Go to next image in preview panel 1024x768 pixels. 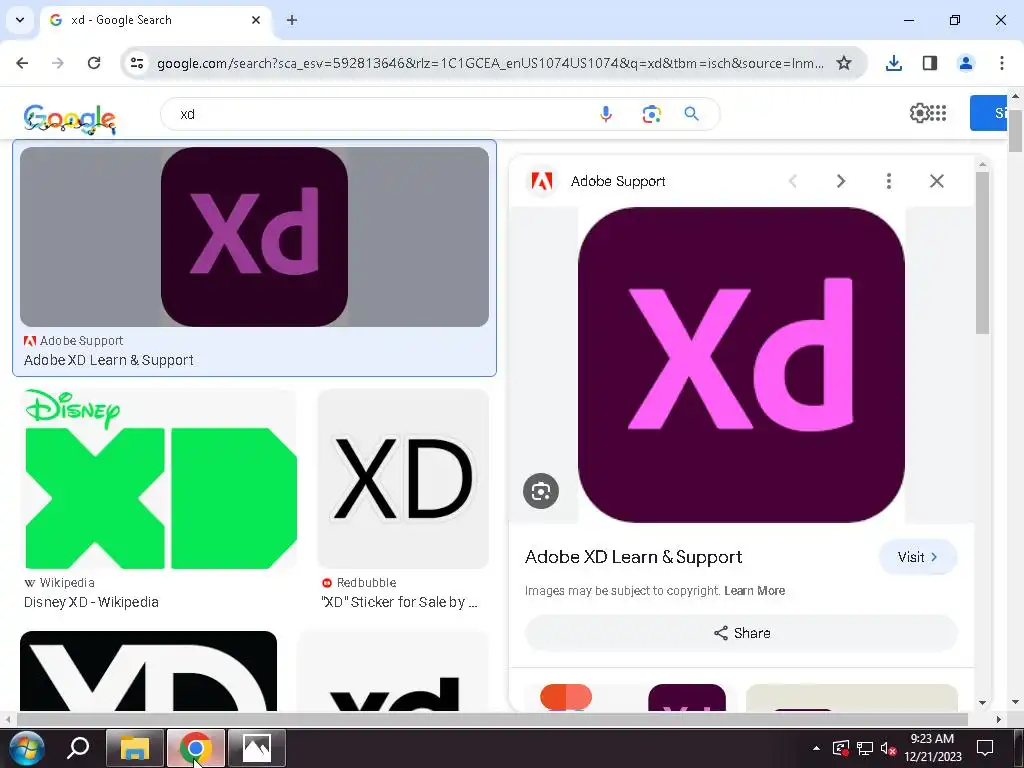pos(841,181)
